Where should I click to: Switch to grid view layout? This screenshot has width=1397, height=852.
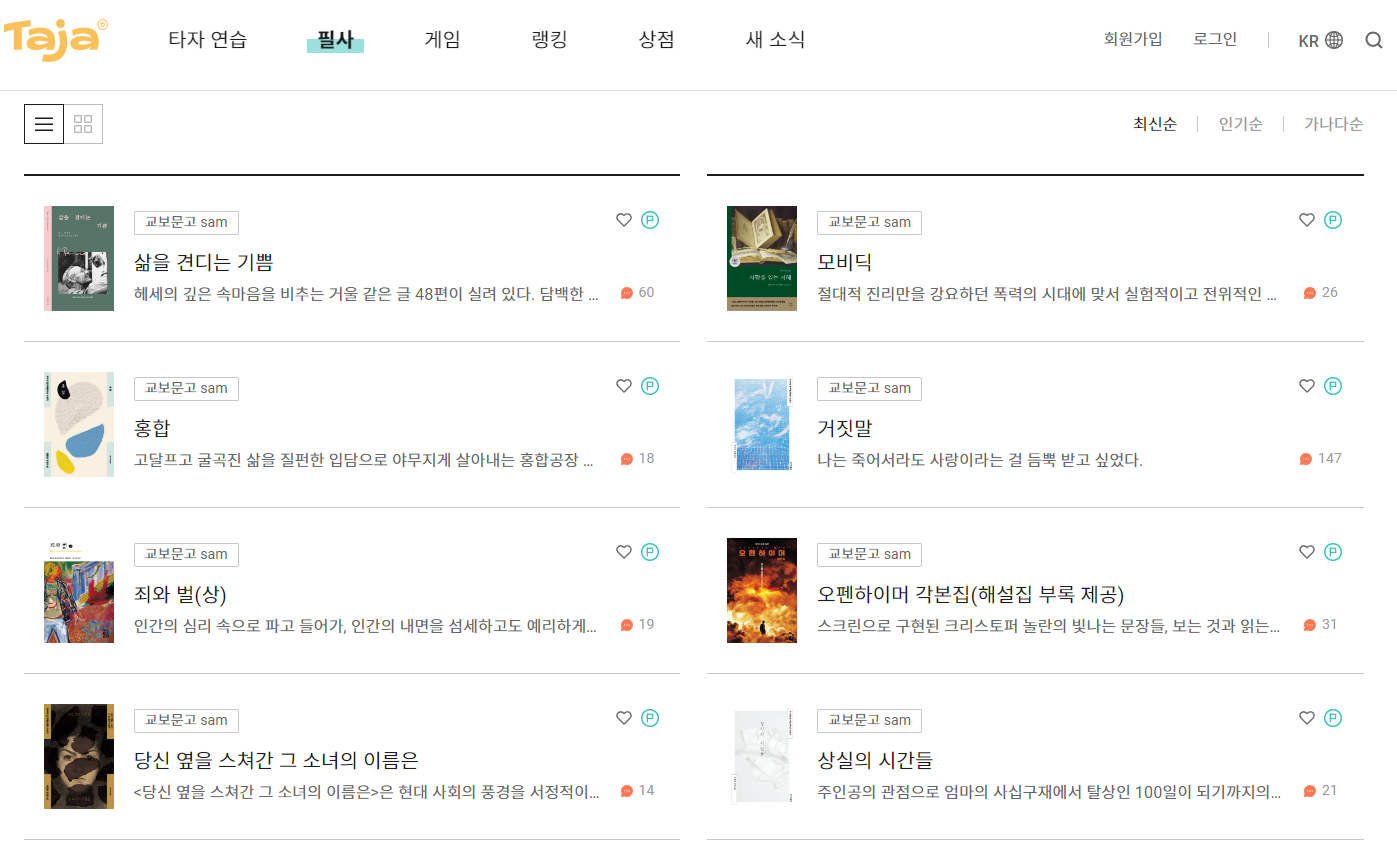(x=83, y=124)
